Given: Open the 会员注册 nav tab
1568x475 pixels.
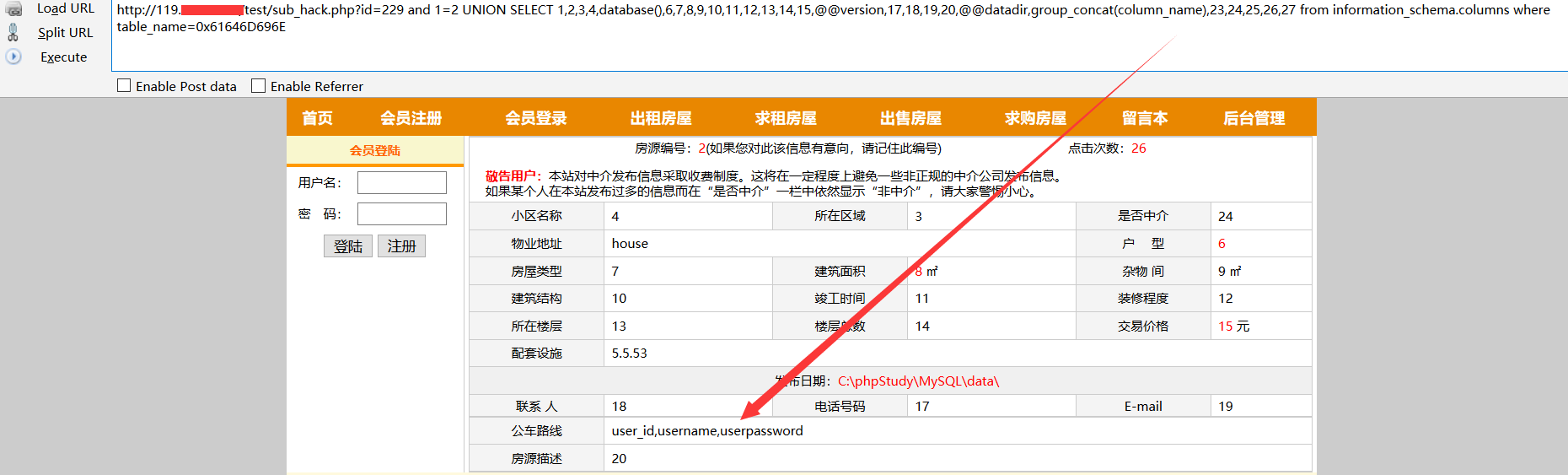Looking at the screenshot, I should [x=411, y=118].
